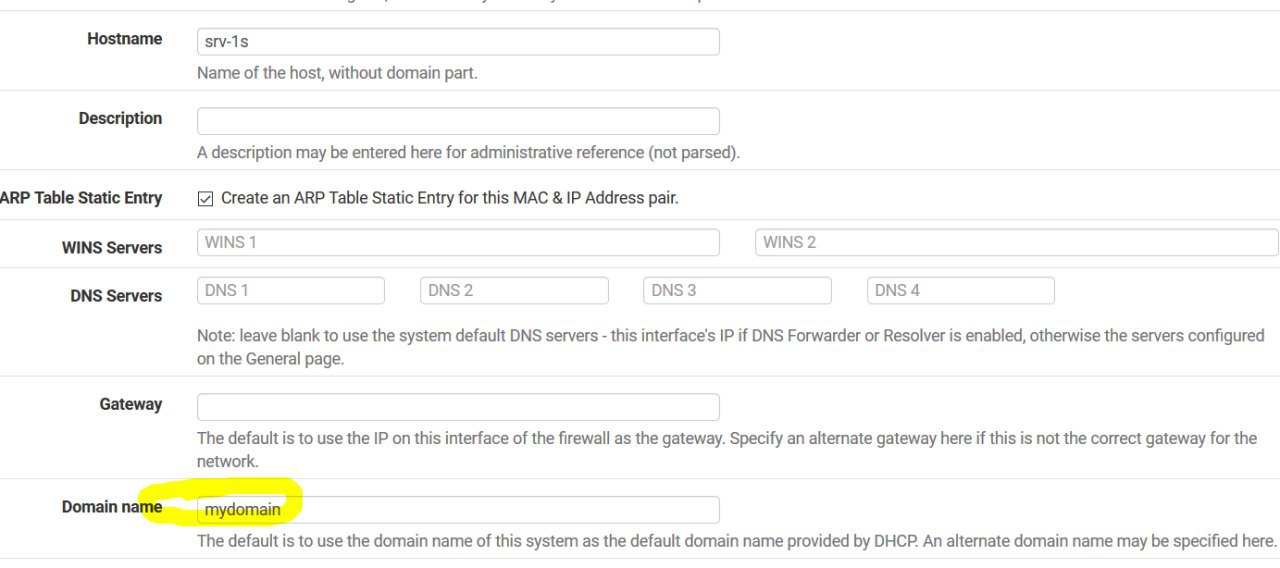The width and height of the screenshot is (1280, 568).
Task: Click the DNS servers note about leaving blank
Action: (x=730, y=347)
